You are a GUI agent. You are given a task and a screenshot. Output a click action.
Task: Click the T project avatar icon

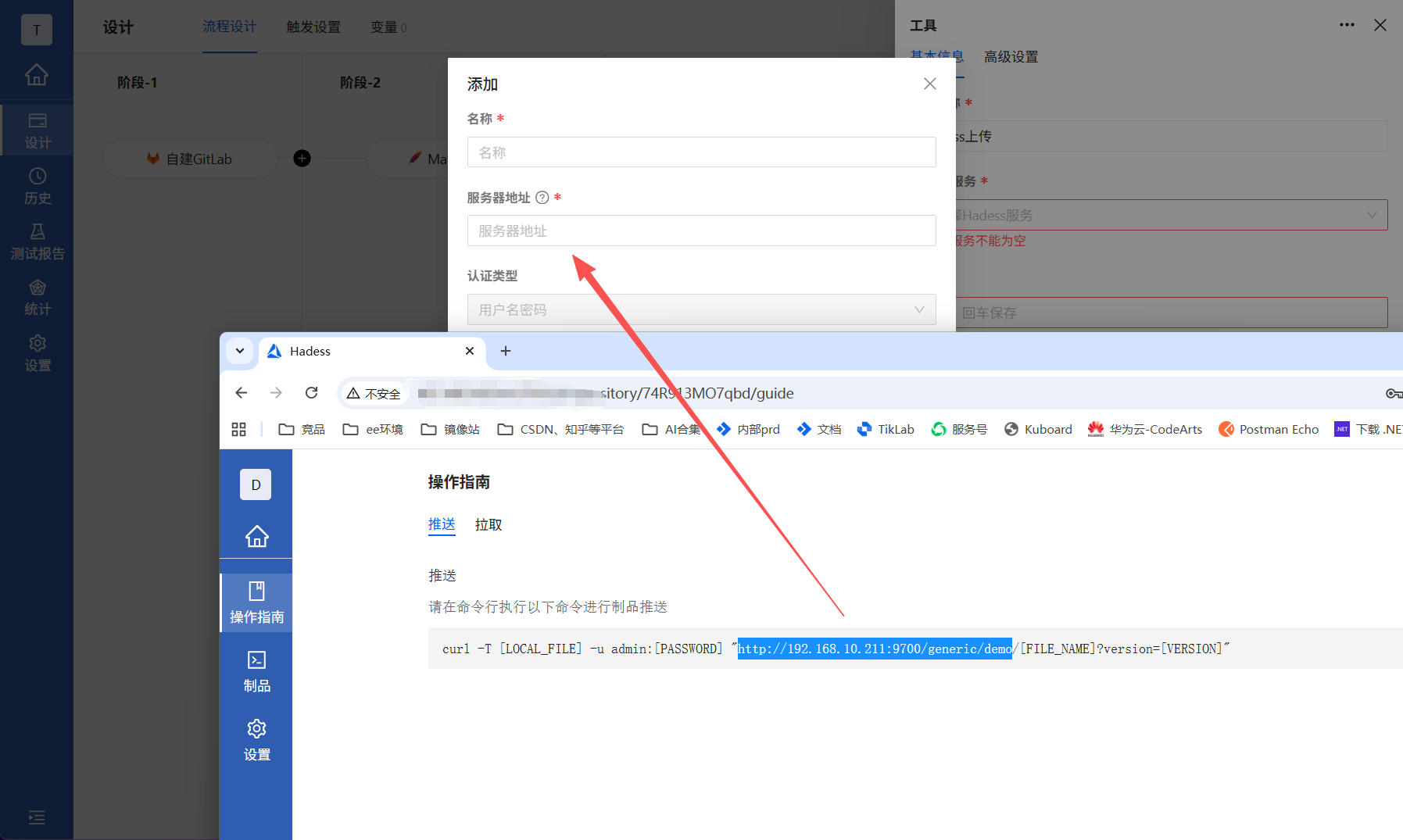pyautogui.click(x=37, y=30)
